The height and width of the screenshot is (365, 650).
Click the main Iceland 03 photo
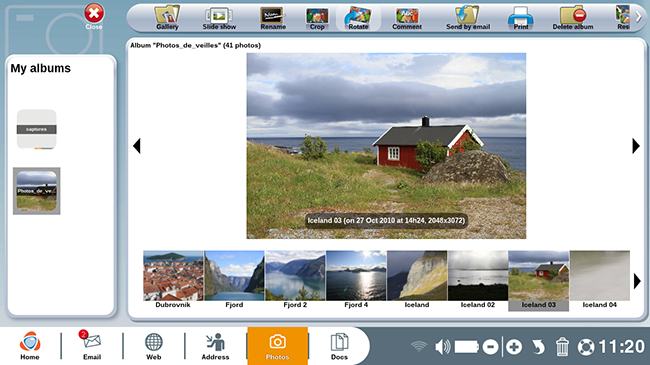point(386,146)
